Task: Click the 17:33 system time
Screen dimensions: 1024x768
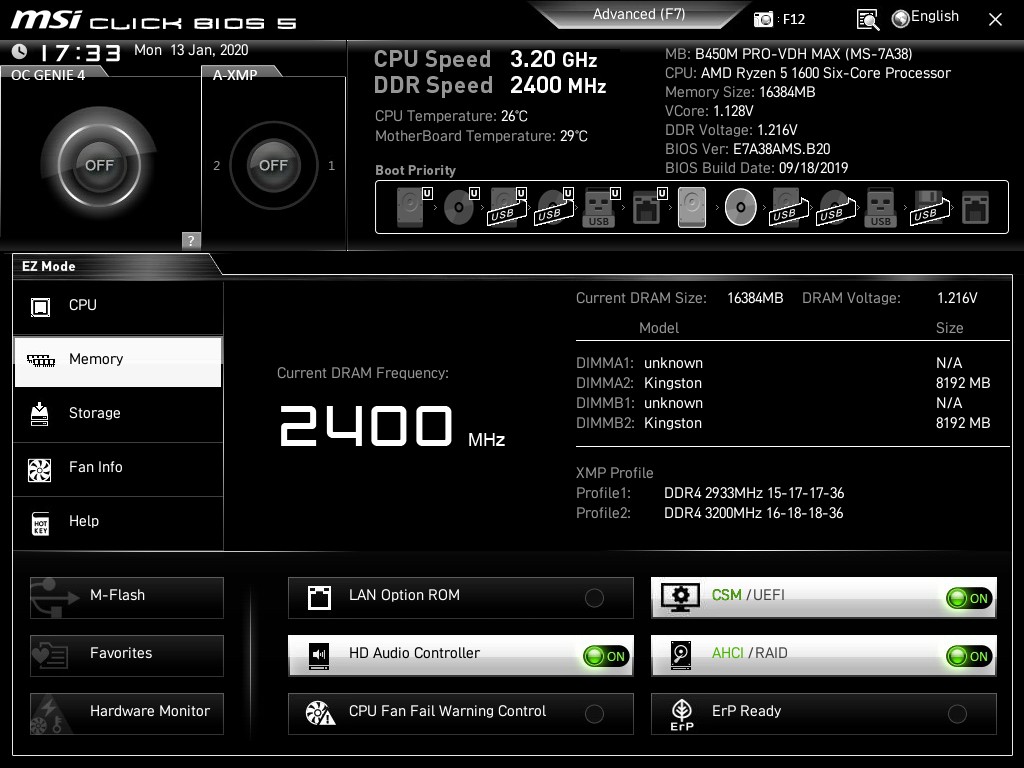Action: [x=80, y=52]
